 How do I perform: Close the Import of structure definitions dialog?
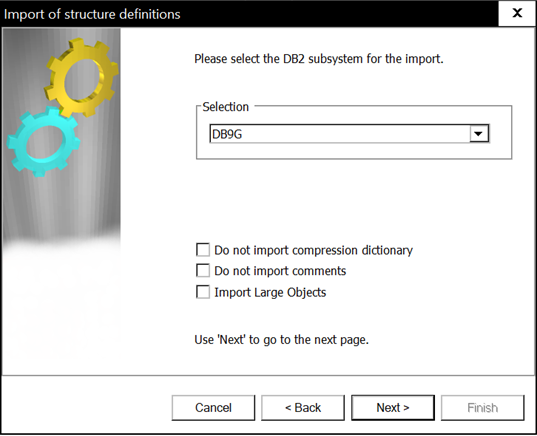pos(517,13)
